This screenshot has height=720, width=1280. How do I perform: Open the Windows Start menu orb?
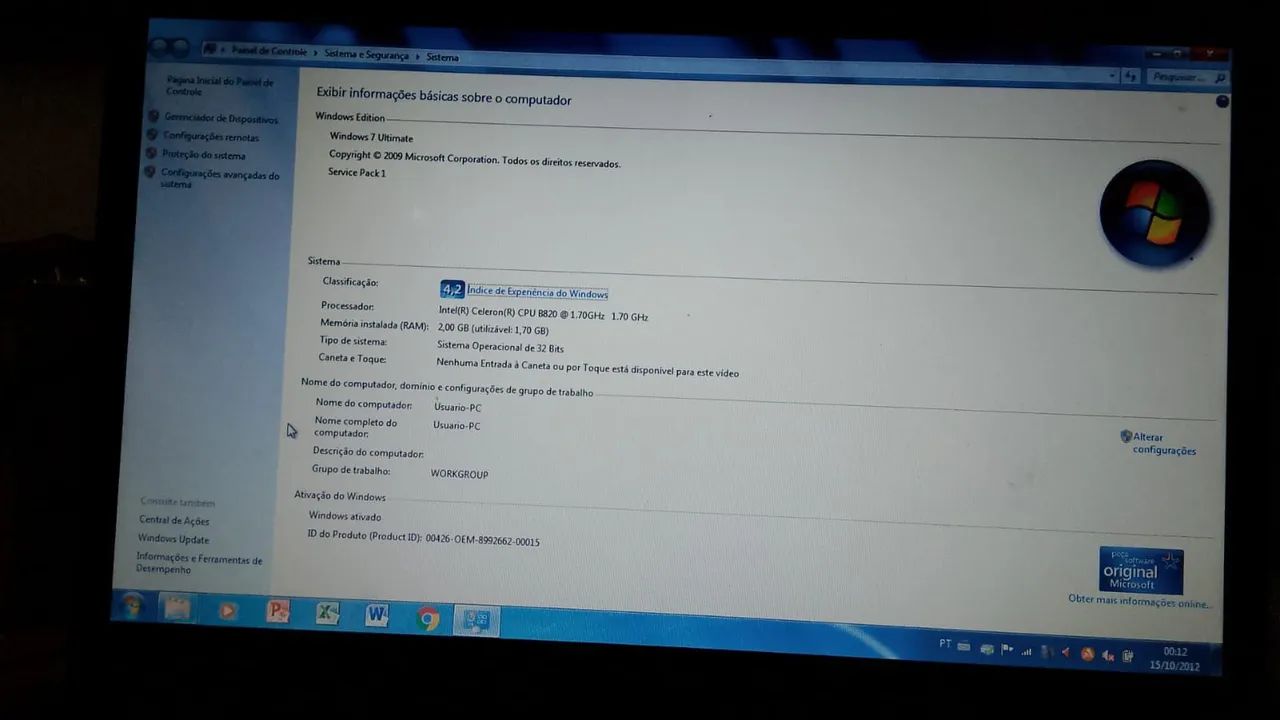[x=133, y=605]
